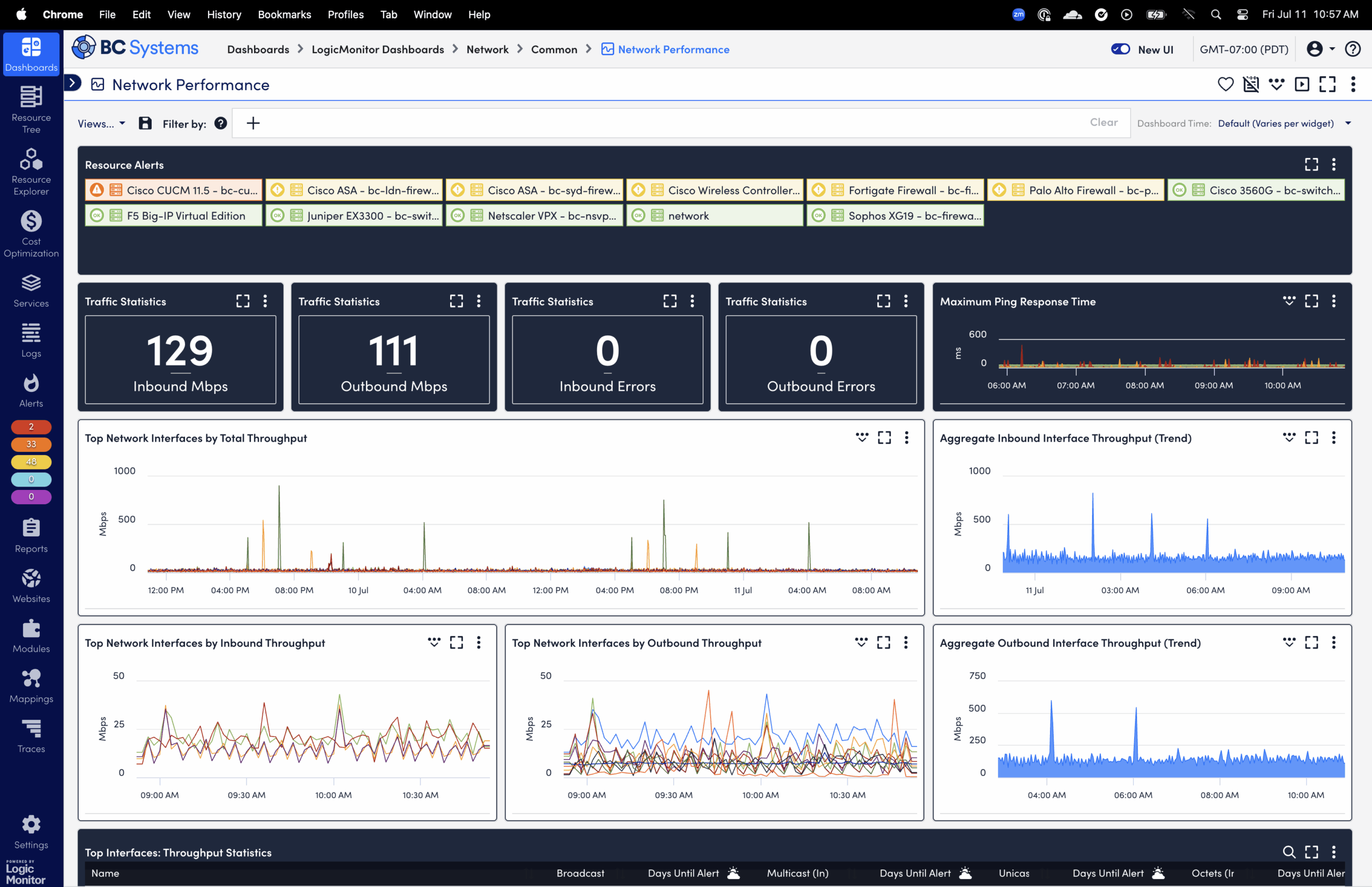1372x887 pixels.
Task: Sort table by Name column header
Action: [x=106, y=873]
